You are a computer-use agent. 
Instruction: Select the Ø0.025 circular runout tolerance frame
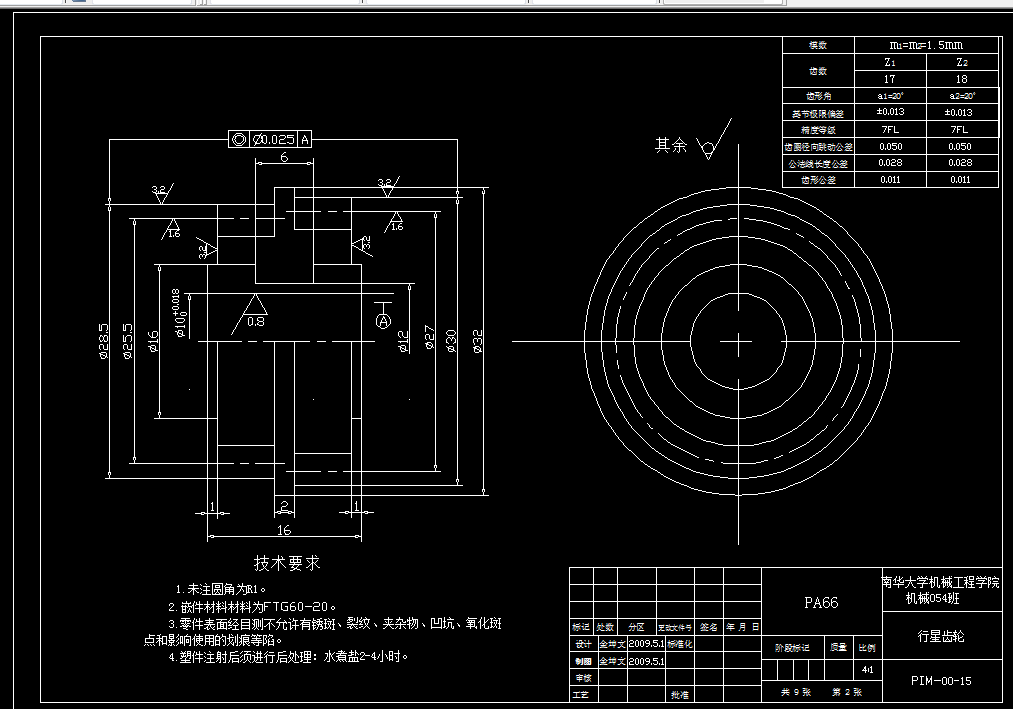click(x=272, y=140)
